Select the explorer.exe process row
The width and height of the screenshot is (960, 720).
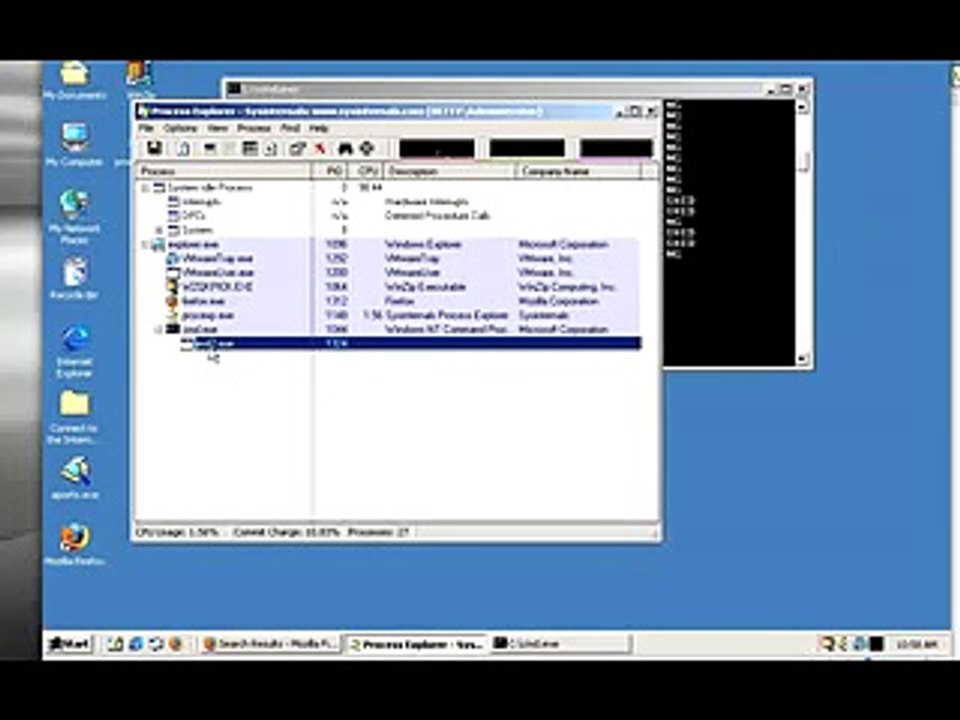389,244
